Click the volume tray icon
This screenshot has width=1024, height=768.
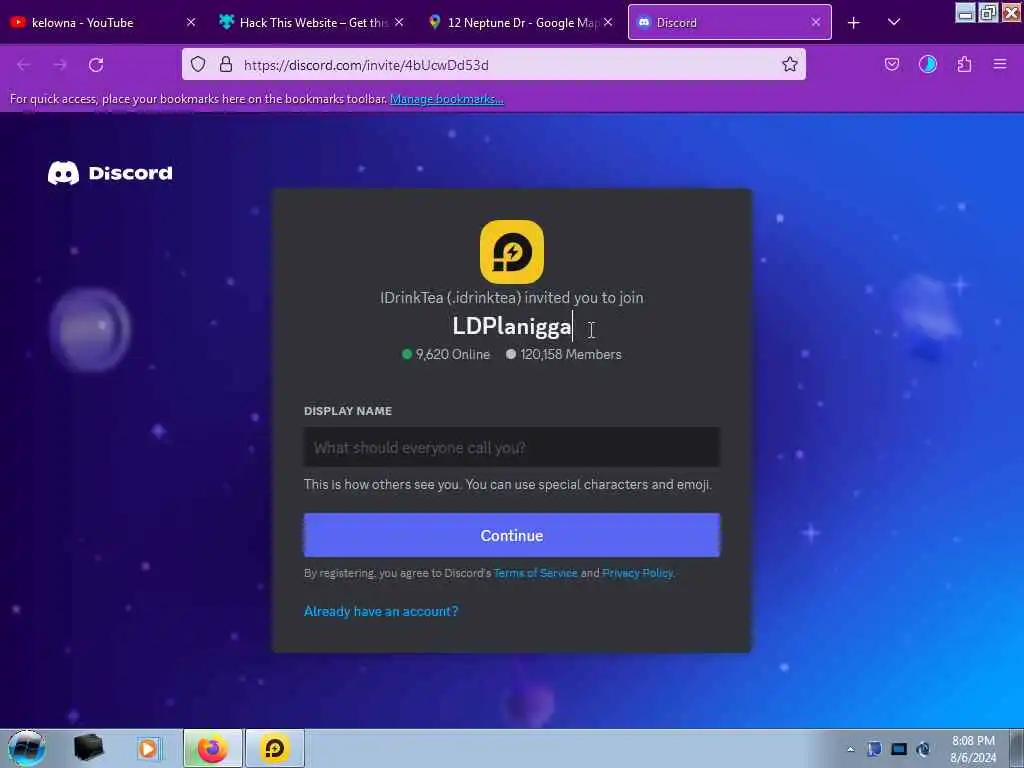[923, 749]
